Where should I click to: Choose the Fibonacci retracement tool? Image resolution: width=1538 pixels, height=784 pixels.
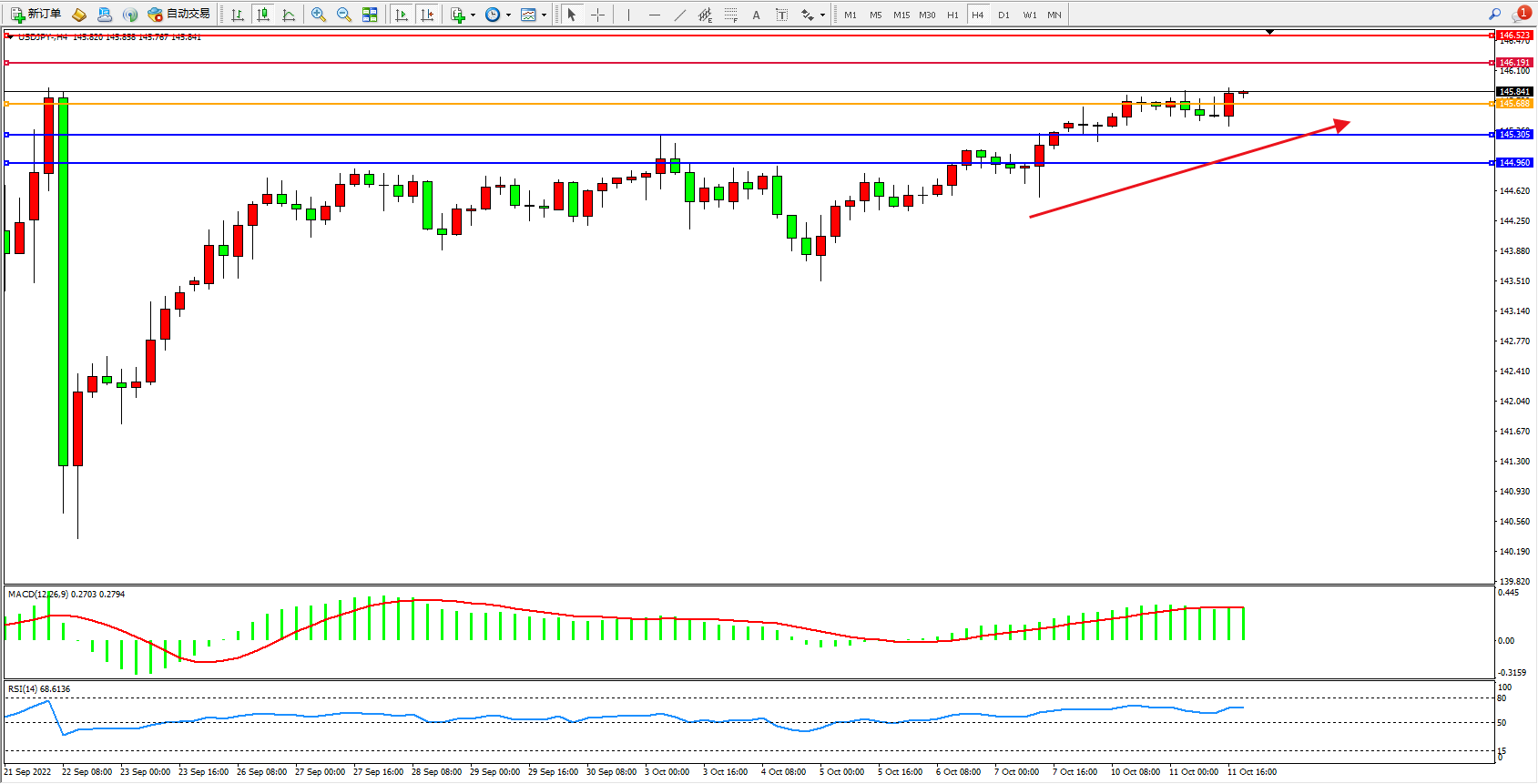click(730, 15)
